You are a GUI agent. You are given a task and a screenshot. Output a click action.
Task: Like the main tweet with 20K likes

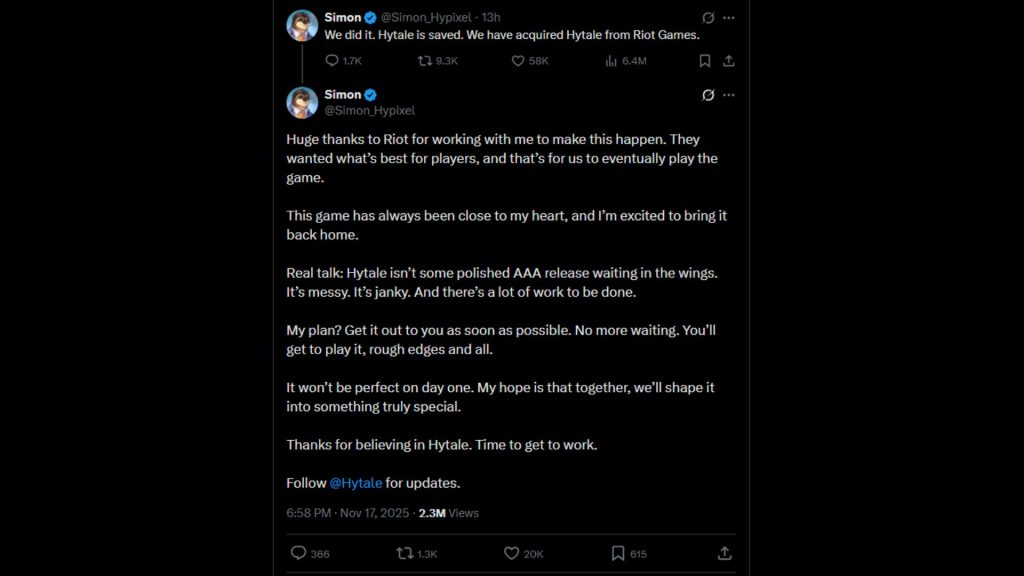(512, 553)
